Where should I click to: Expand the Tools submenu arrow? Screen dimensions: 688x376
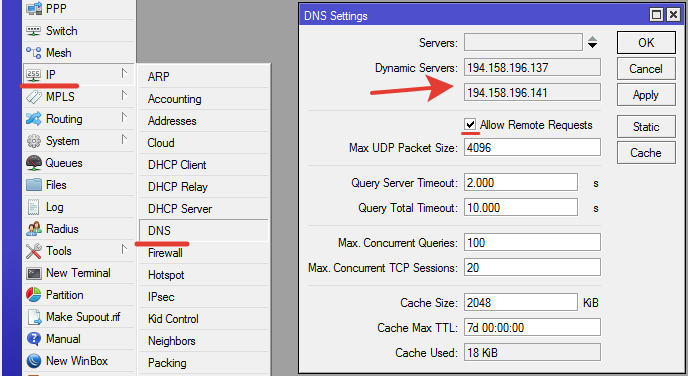tap(125, 250)
